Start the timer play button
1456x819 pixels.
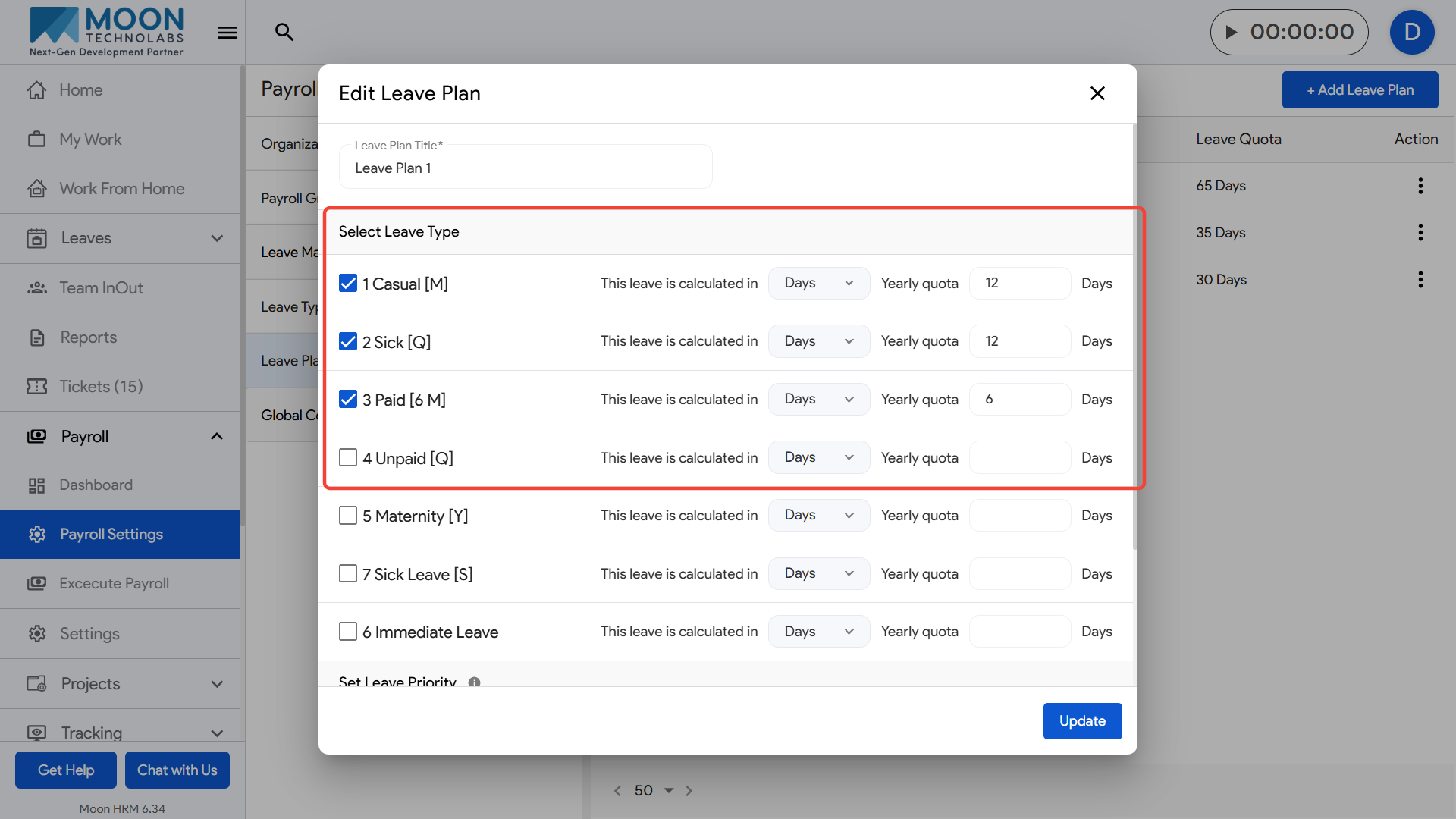pyautogui.click(x=1232, y=32)
